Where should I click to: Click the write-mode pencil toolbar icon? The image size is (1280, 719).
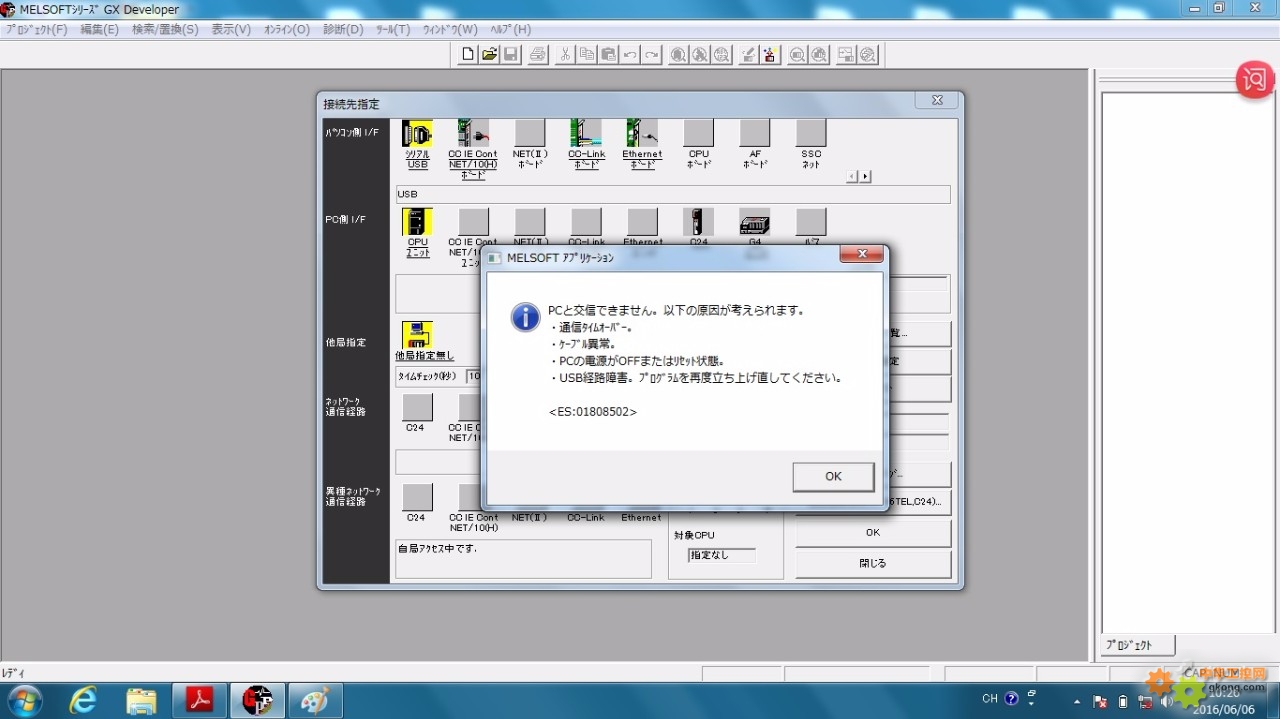(x=747, y=55)
